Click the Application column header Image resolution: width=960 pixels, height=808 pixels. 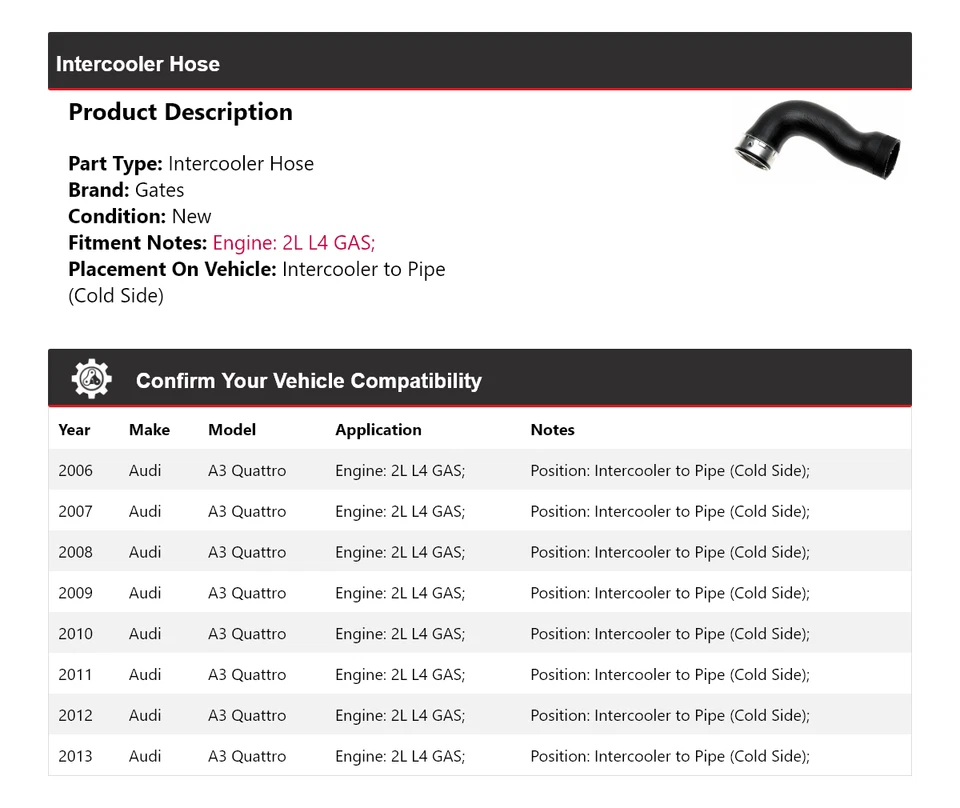[x=378, y=430]
